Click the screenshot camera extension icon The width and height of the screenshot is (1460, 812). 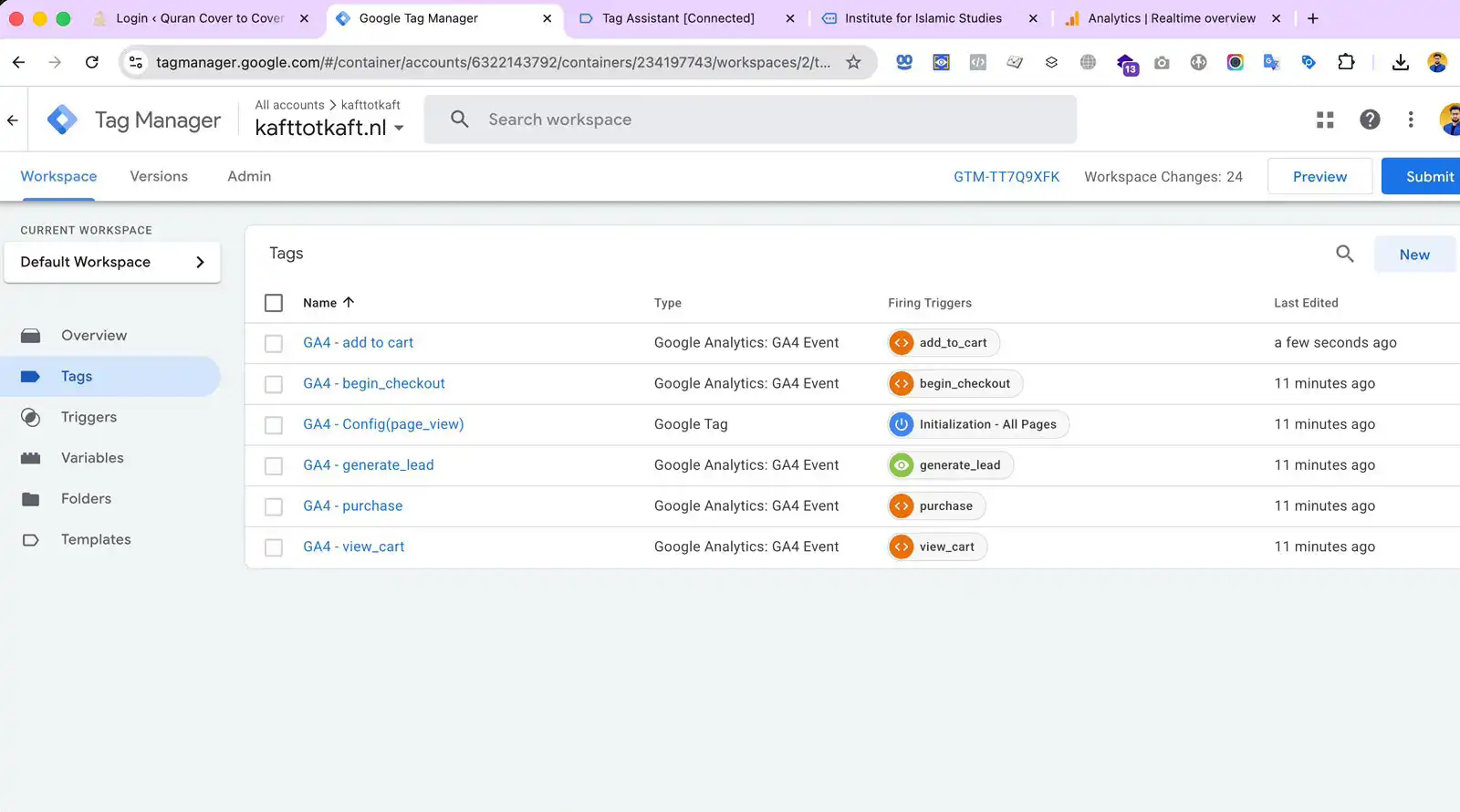click(x=1162, y=62)
